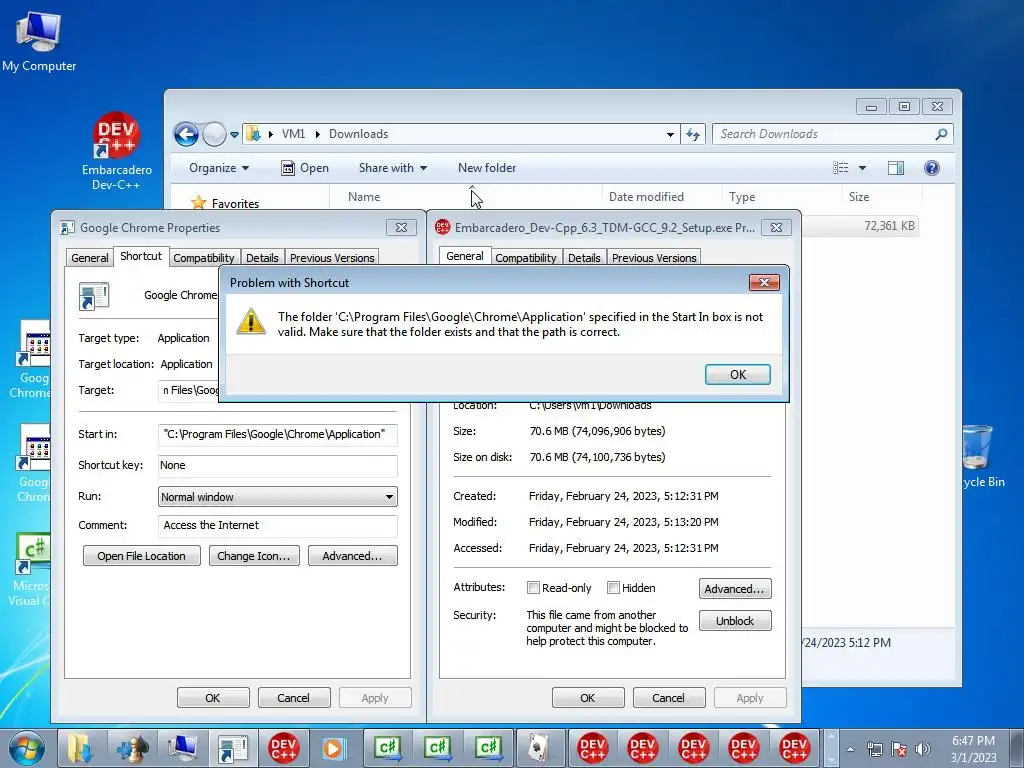Show hidden system tray icons
This screenshot has width=1024, height=768.
coord(850,749)
